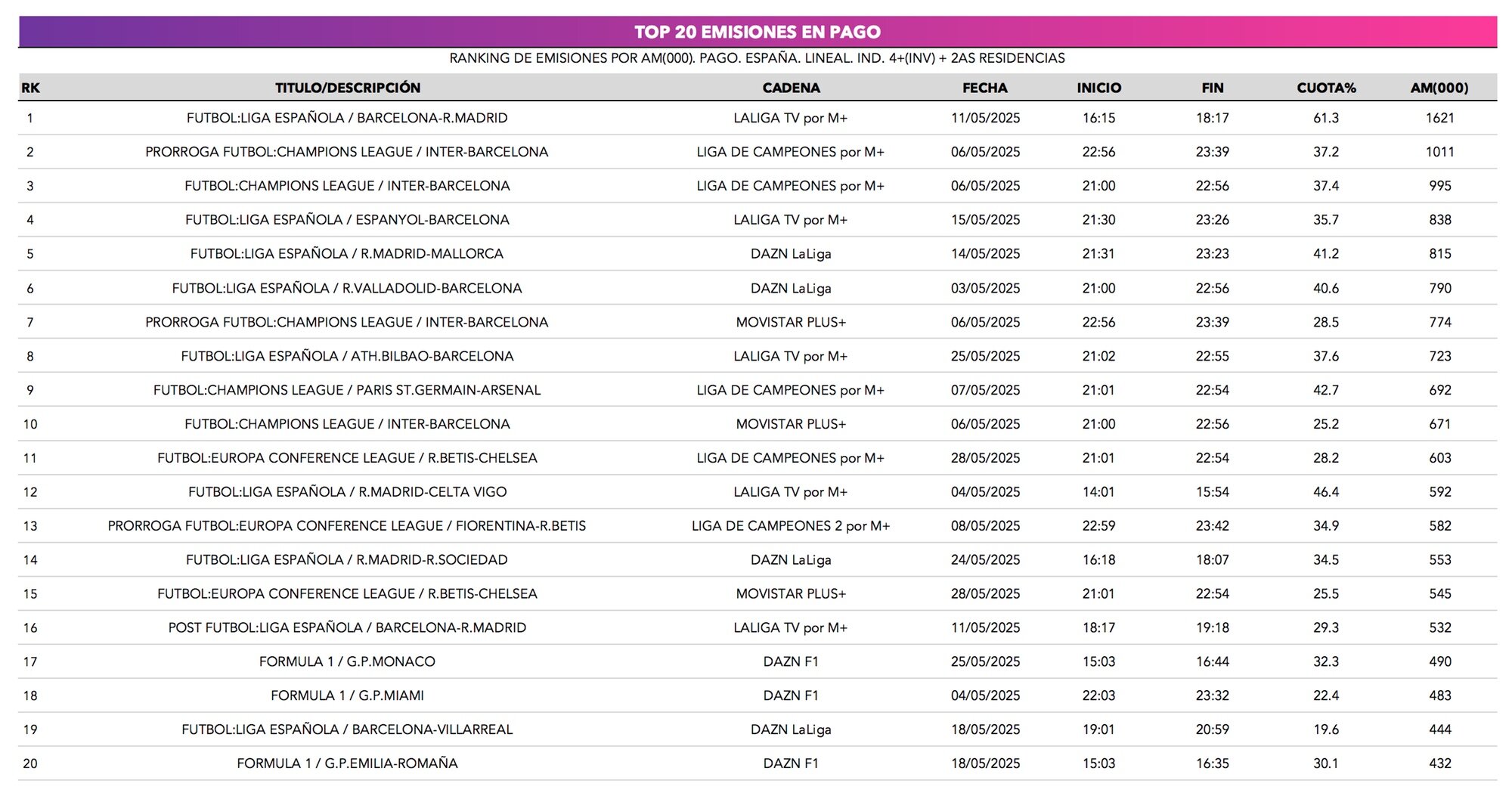Select title PARIS ST.GERMAIN-ARSENAL row

347,390
